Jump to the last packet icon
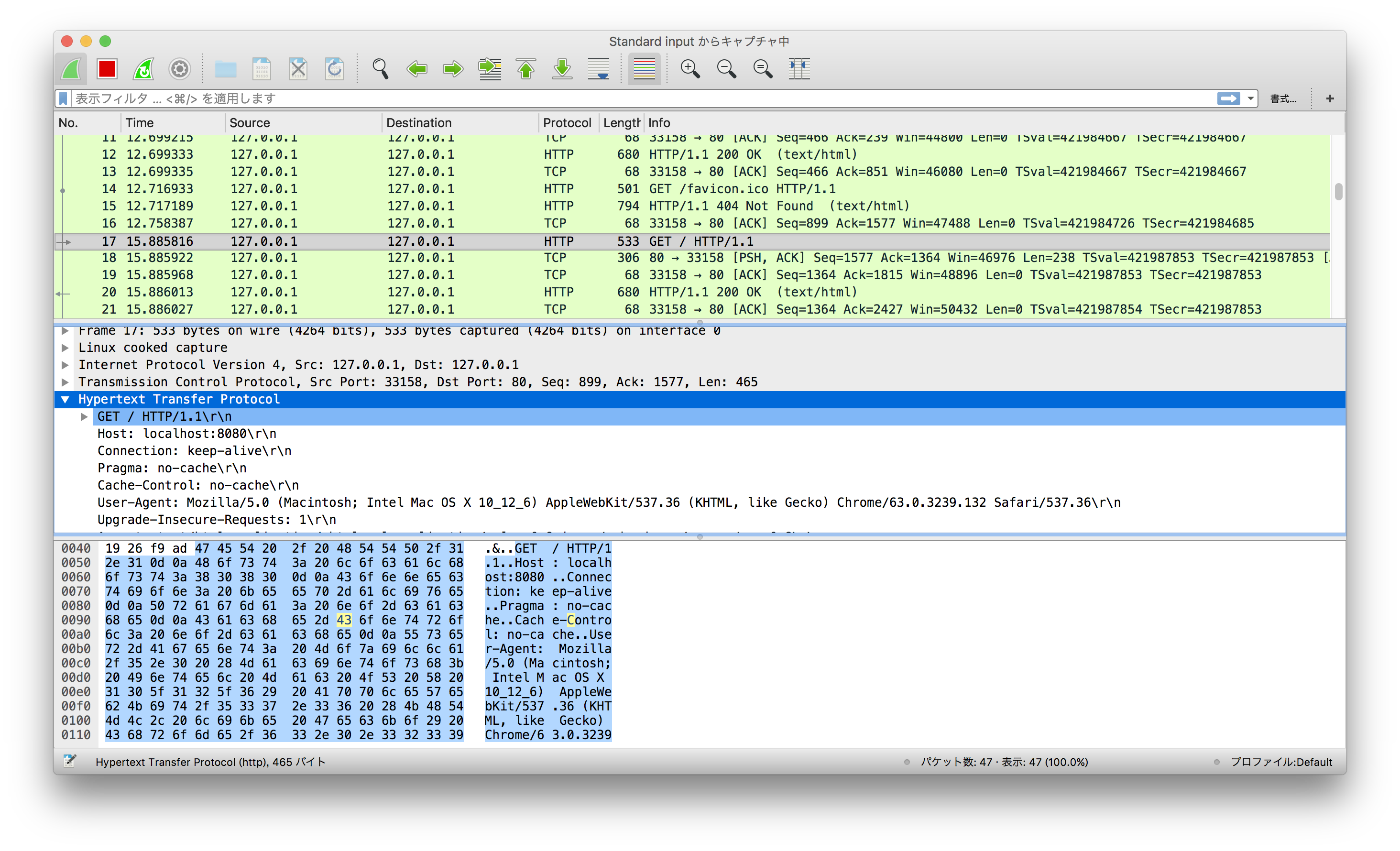 click(562, 69)
